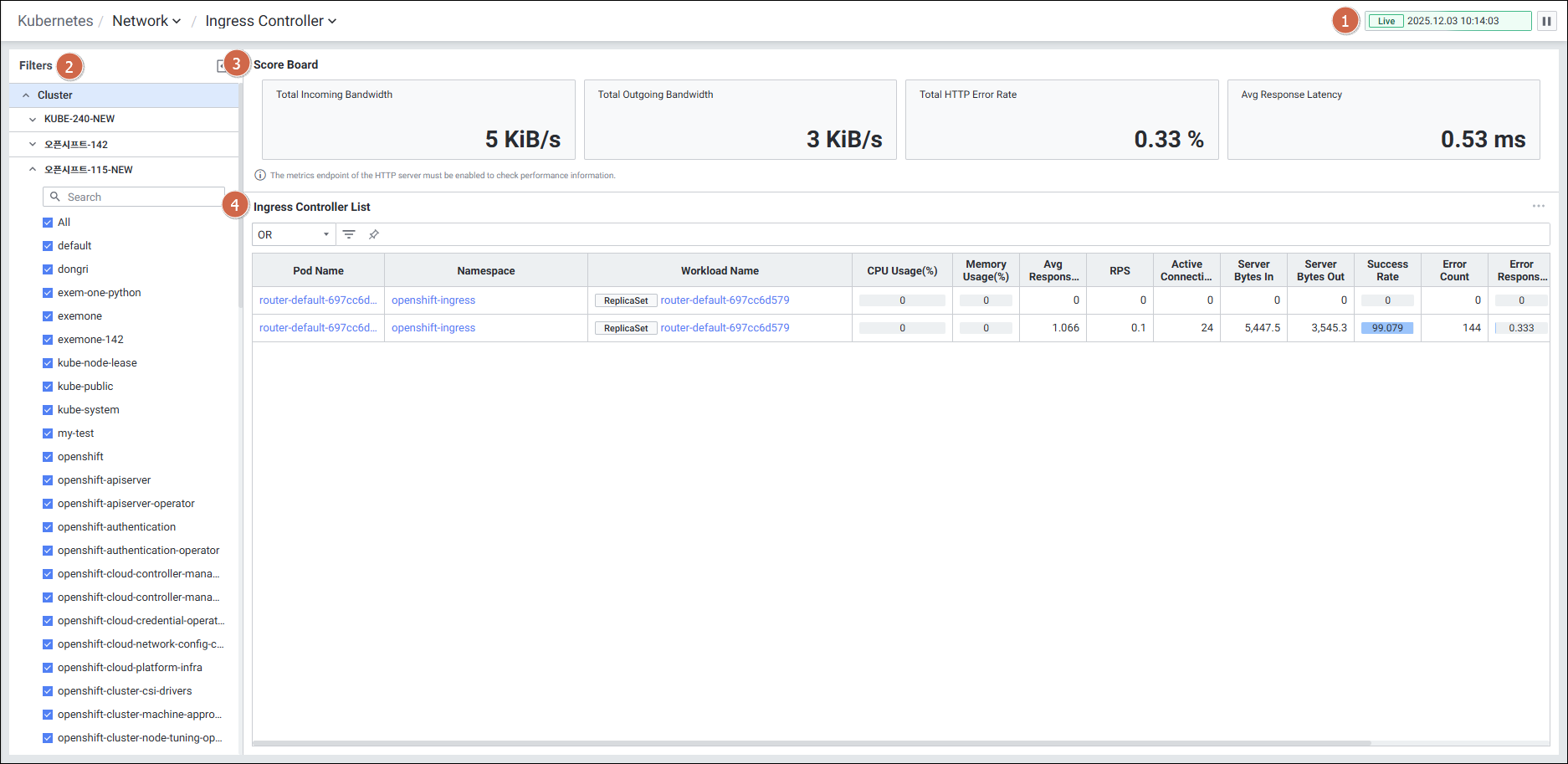The width and height of the screenshot is (1568, 764).
Task: Click the pin icon in list toolbar
Action: (x=374, y=234)
